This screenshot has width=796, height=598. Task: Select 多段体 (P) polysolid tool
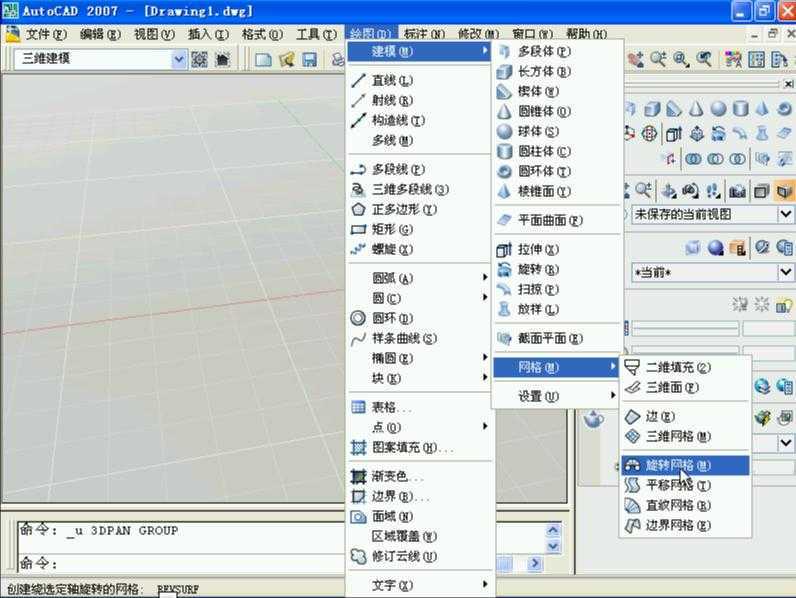[x=556, y=51]
